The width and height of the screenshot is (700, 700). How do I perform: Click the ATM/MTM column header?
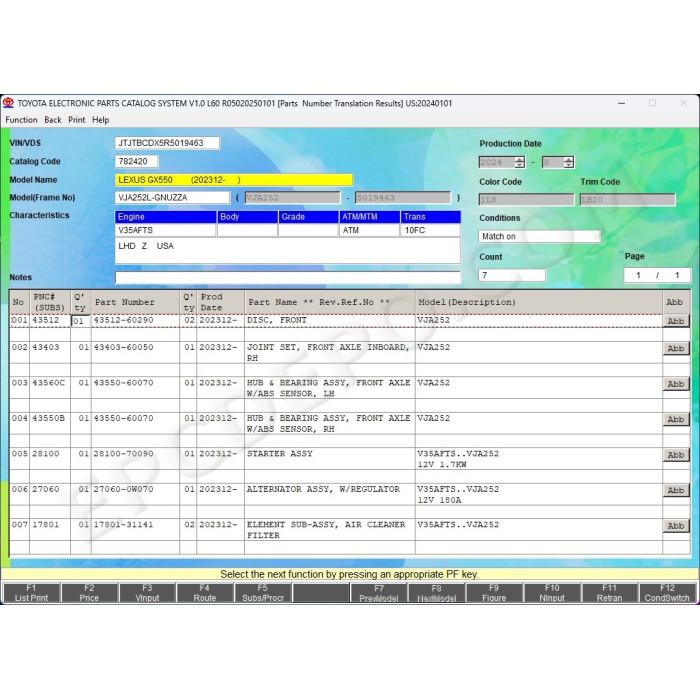point(370,217)
